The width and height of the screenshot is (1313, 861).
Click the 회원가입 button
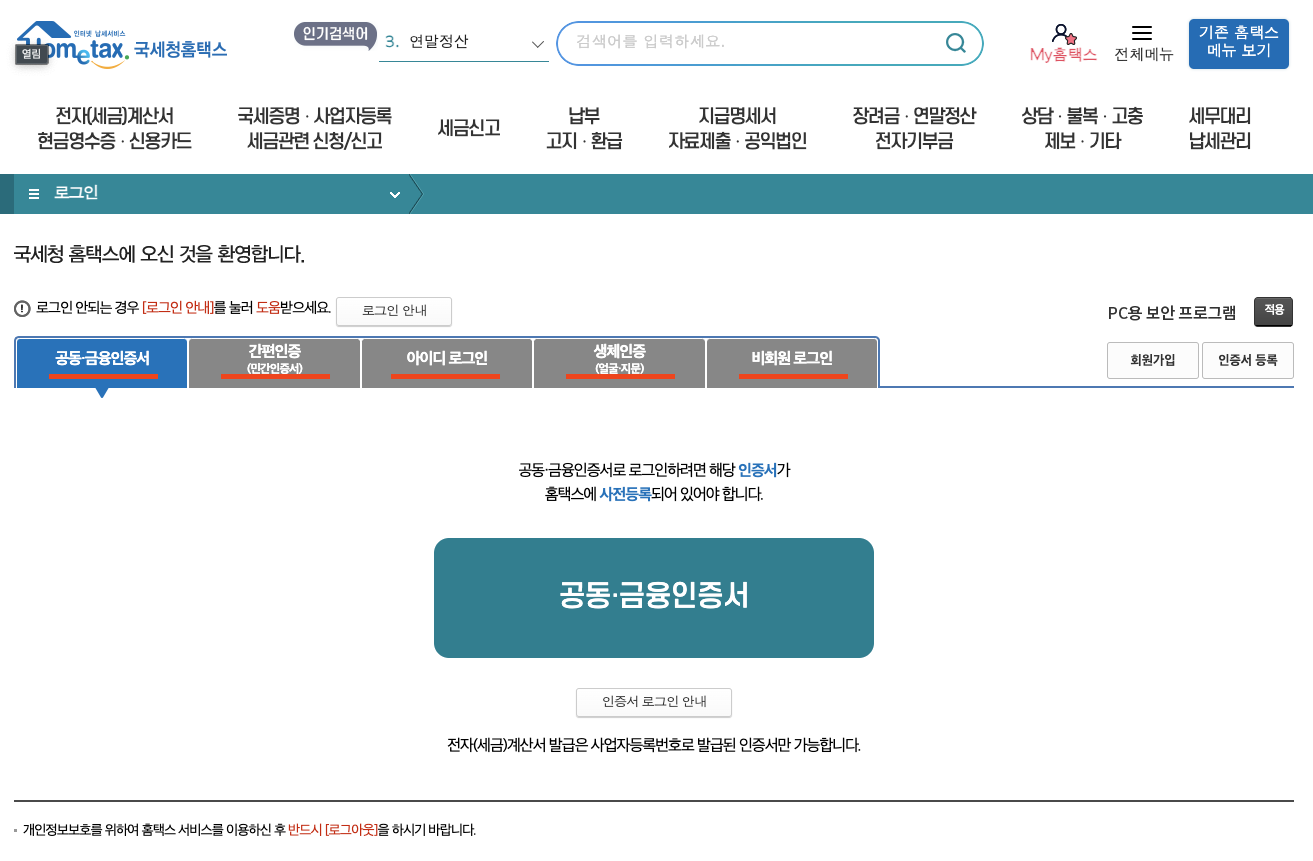tap(1152, 360)
